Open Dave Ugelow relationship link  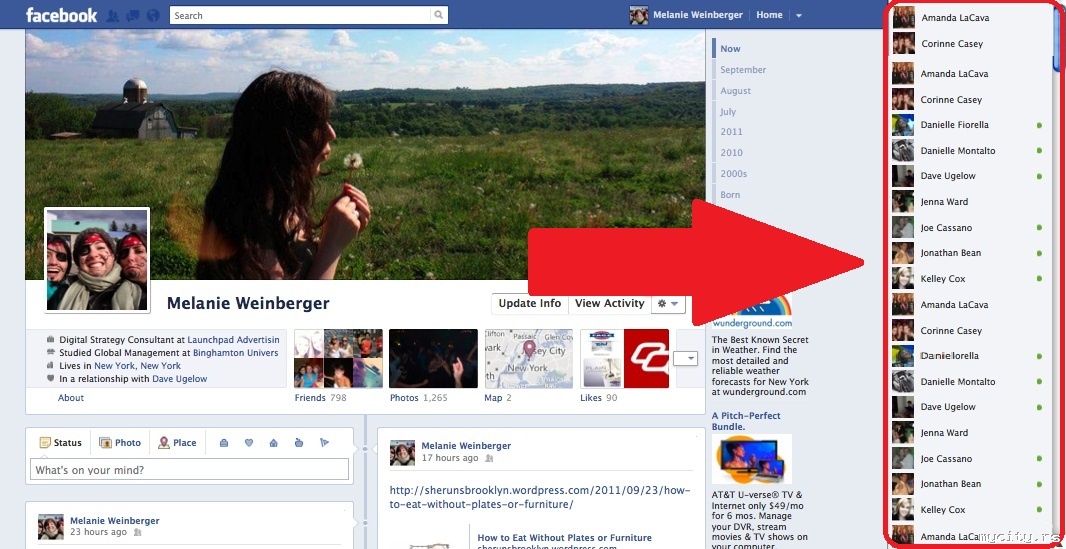(x=179, y=378)
